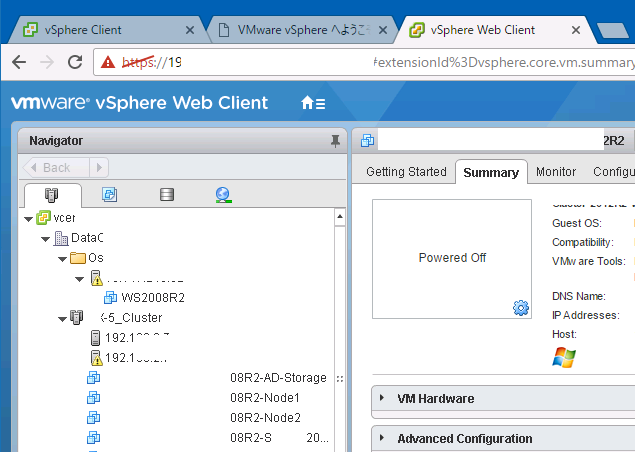Screen dimensions: 635x464
Task: Select the Networking inventory tab
Action: pyautogui.click(x=224, y=195)
